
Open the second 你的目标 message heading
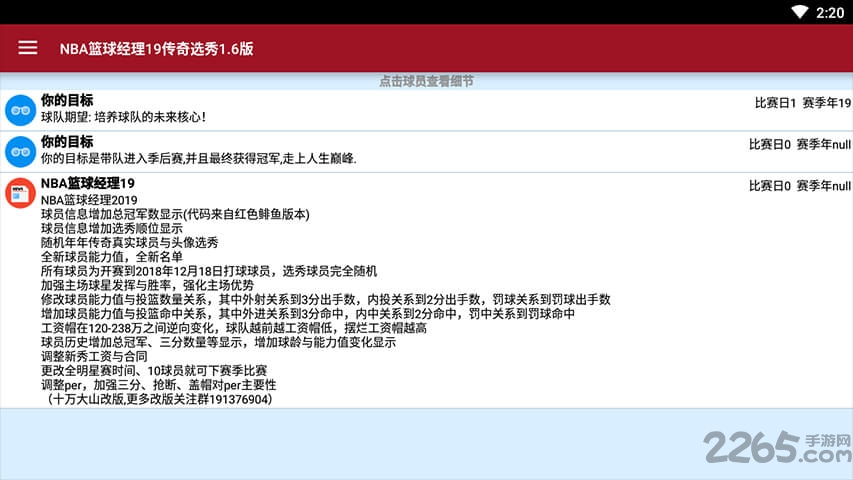(x=67, y=142)
